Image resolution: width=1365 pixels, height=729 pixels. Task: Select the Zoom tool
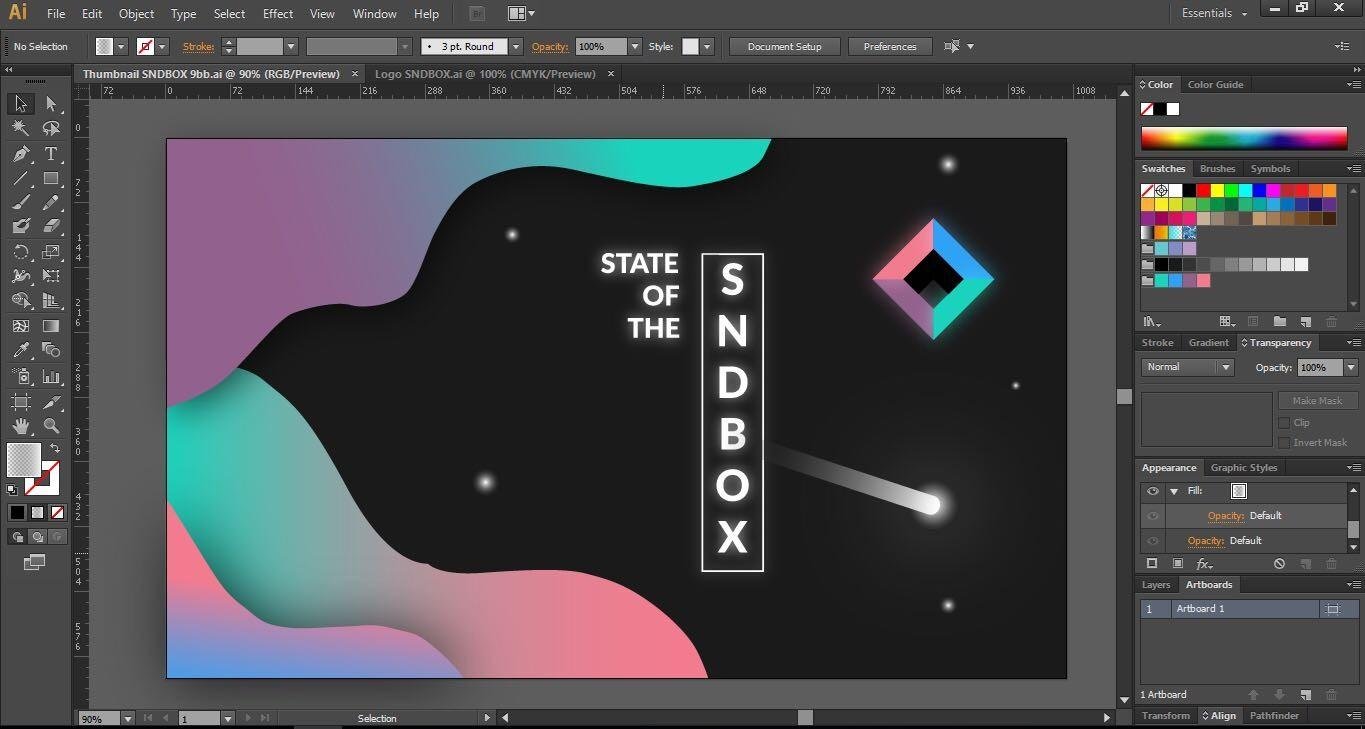(51, 426)
